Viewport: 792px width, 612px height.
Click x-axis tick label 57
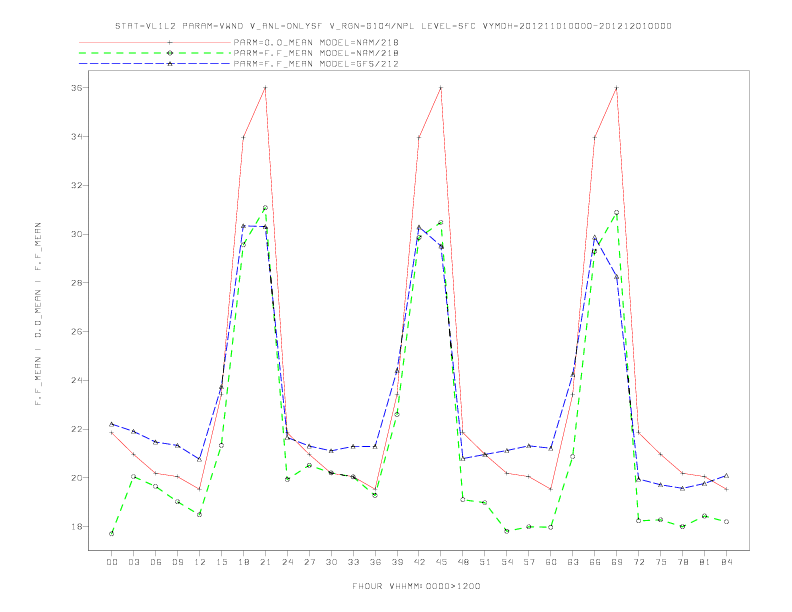click(529, 562)
